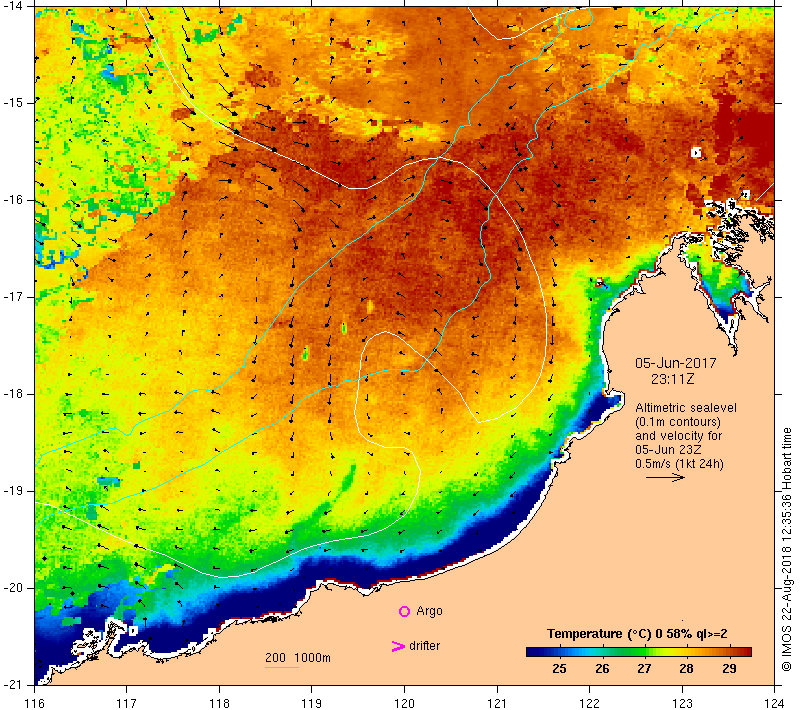
Task: Click the longitude axis label '119'
Action: pyautogui.click(x=312, y=703)
